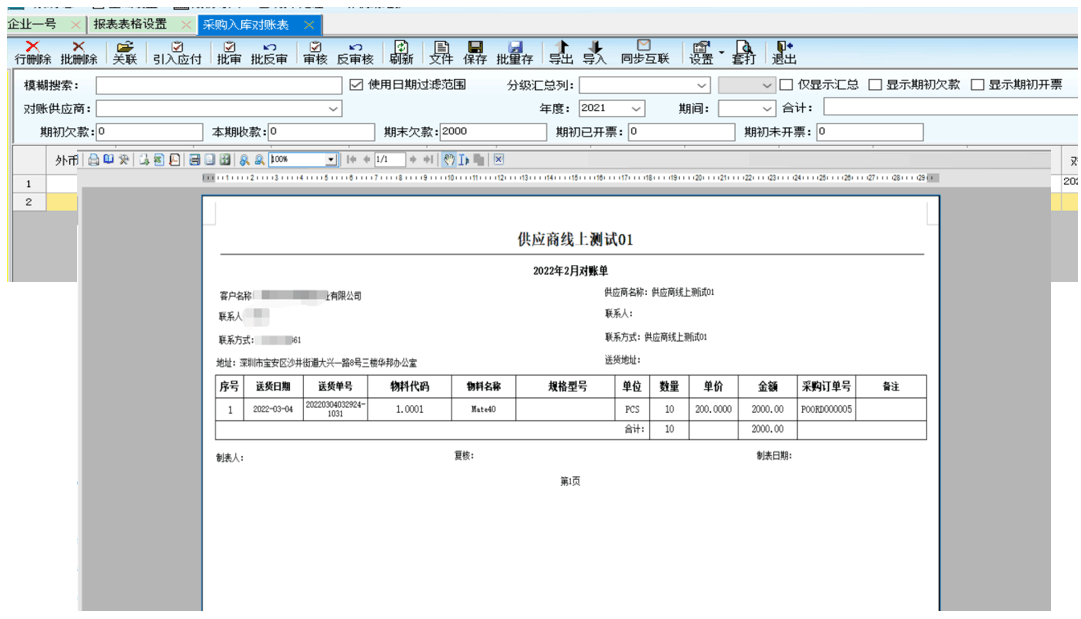Click the 同步互联 sync icon
Viewport: 1081px width, 619px height.
point(644,52)
